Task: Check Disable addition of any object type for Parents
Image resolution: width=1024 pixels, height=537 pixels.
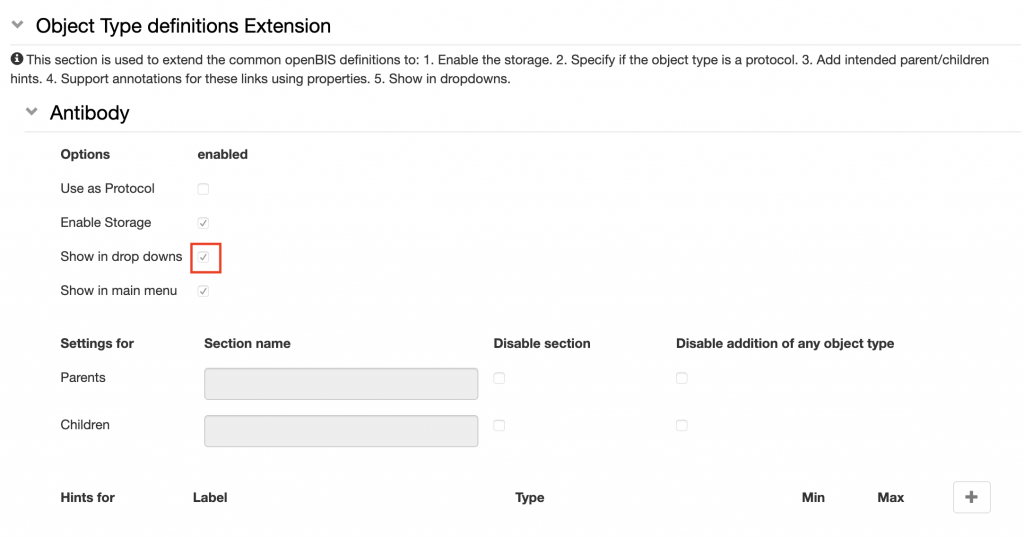Action: click(x=682, y=378)
